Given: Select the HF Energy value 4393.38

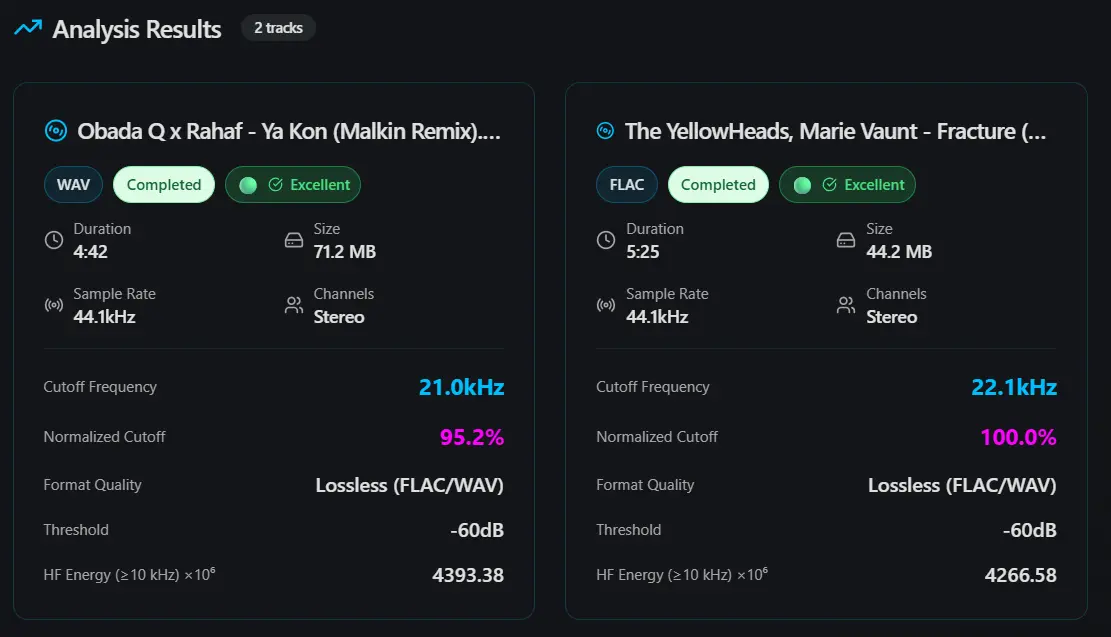Looking at the screenshot, I should (x=468, y=575).
